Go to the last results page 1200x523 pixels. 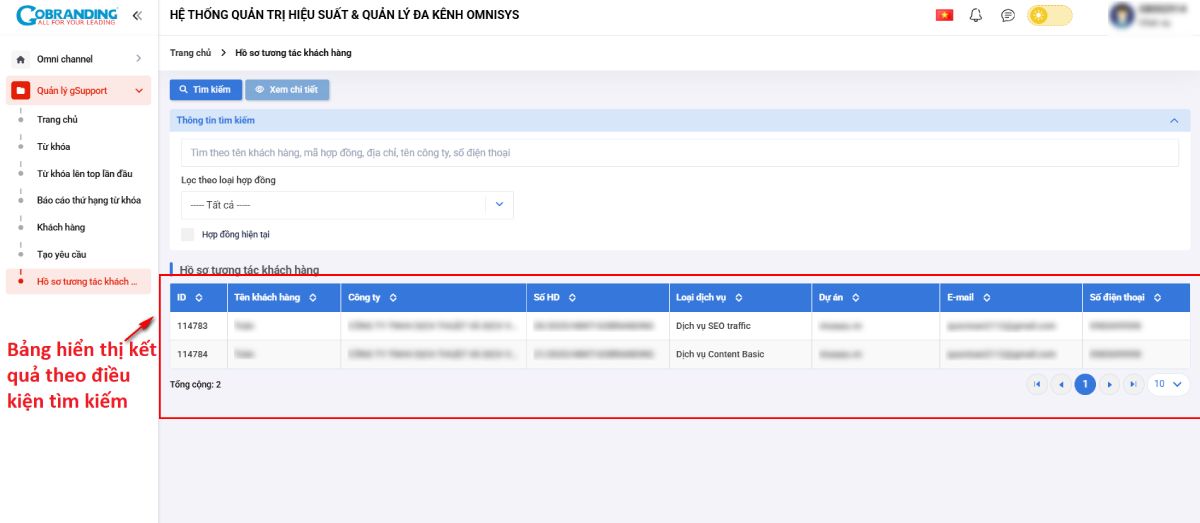[1133, 384]
